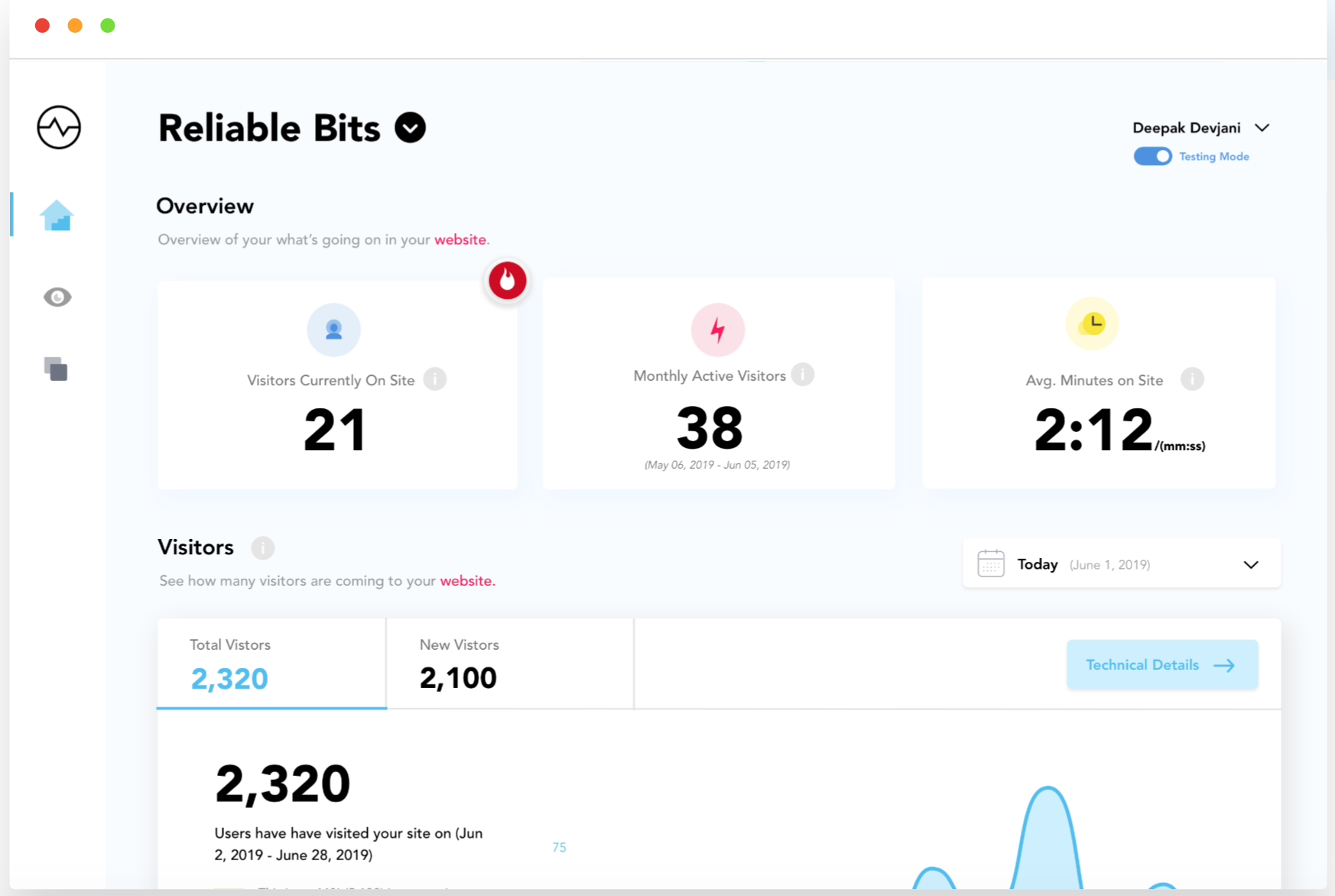This screenshot has height=896, width=1335.
Task: Click the Technical Details button
Action: [x=1161, y=664]
